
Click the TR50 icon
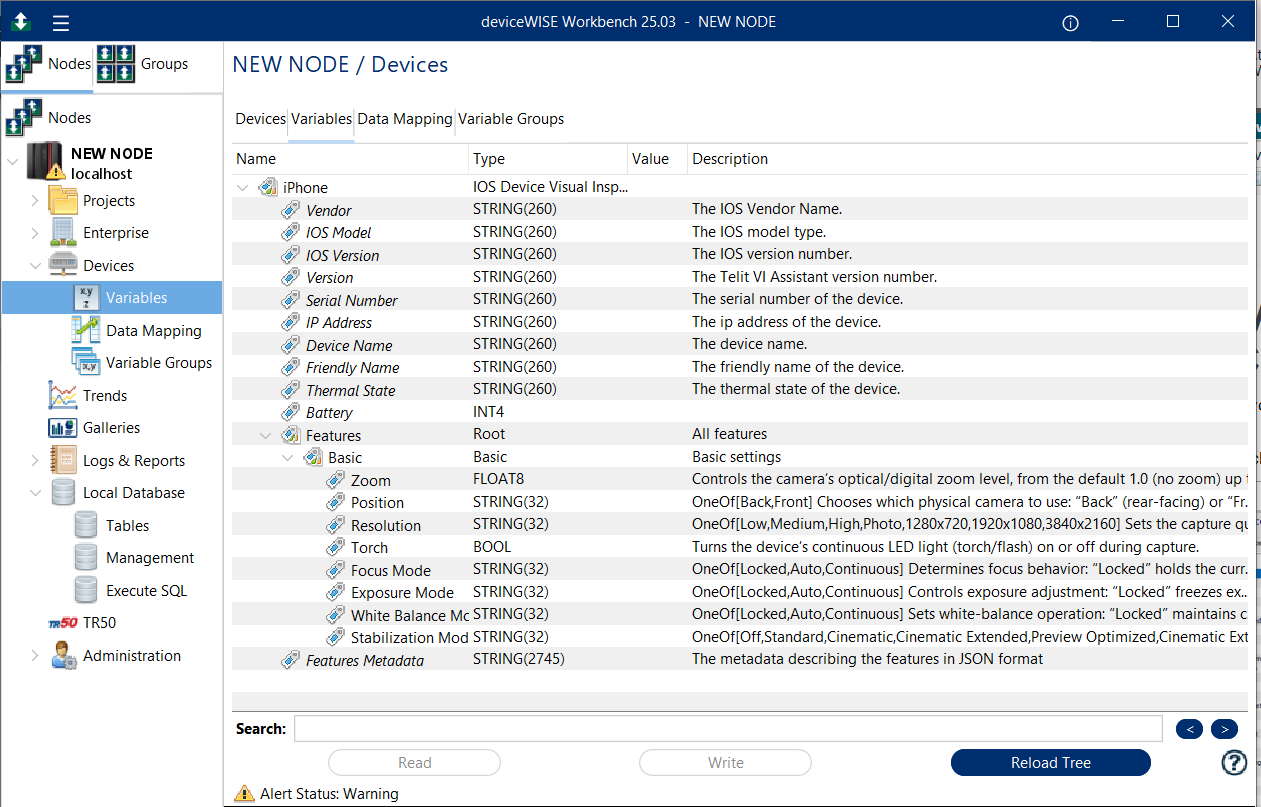pos(63,623)
